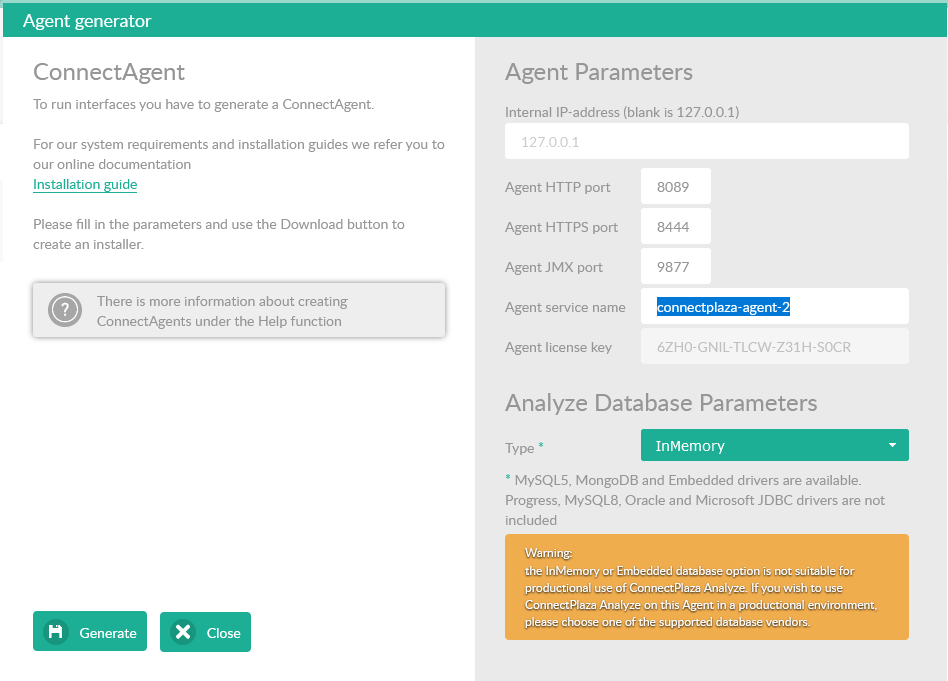Click the 'Please fill in the parameters' text
The image size is (948, 681).
[219, 234]
